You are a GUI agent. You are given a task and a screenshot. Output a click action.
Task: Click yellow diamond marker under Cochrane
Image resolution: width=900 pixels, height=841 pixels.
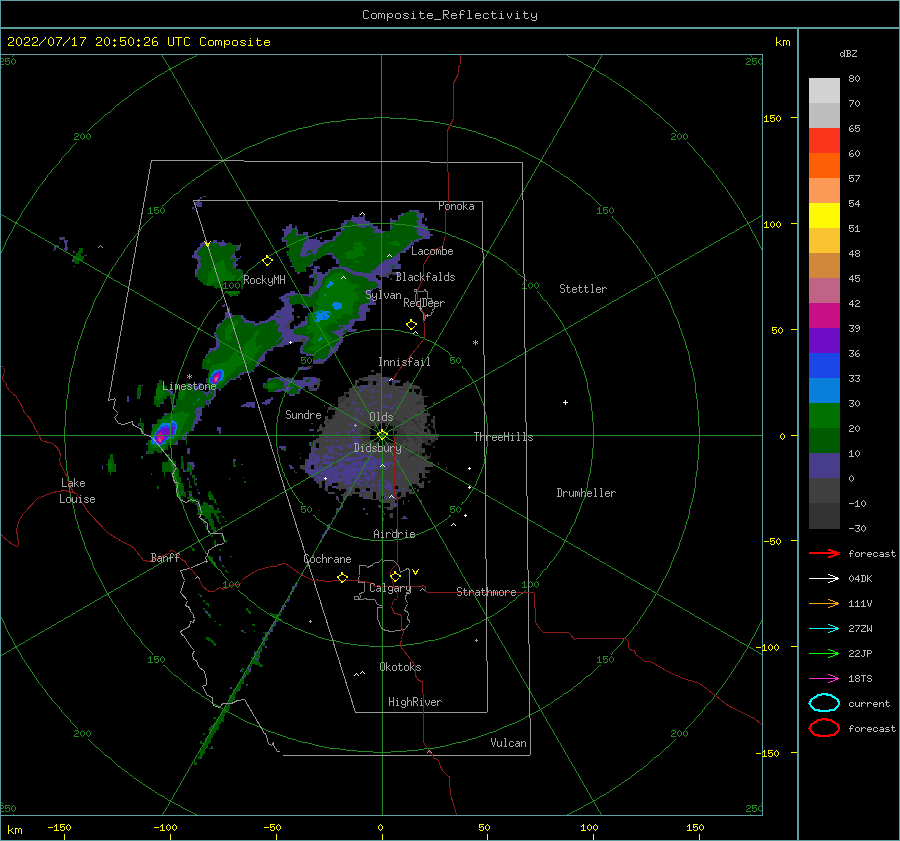coord(343,577)
